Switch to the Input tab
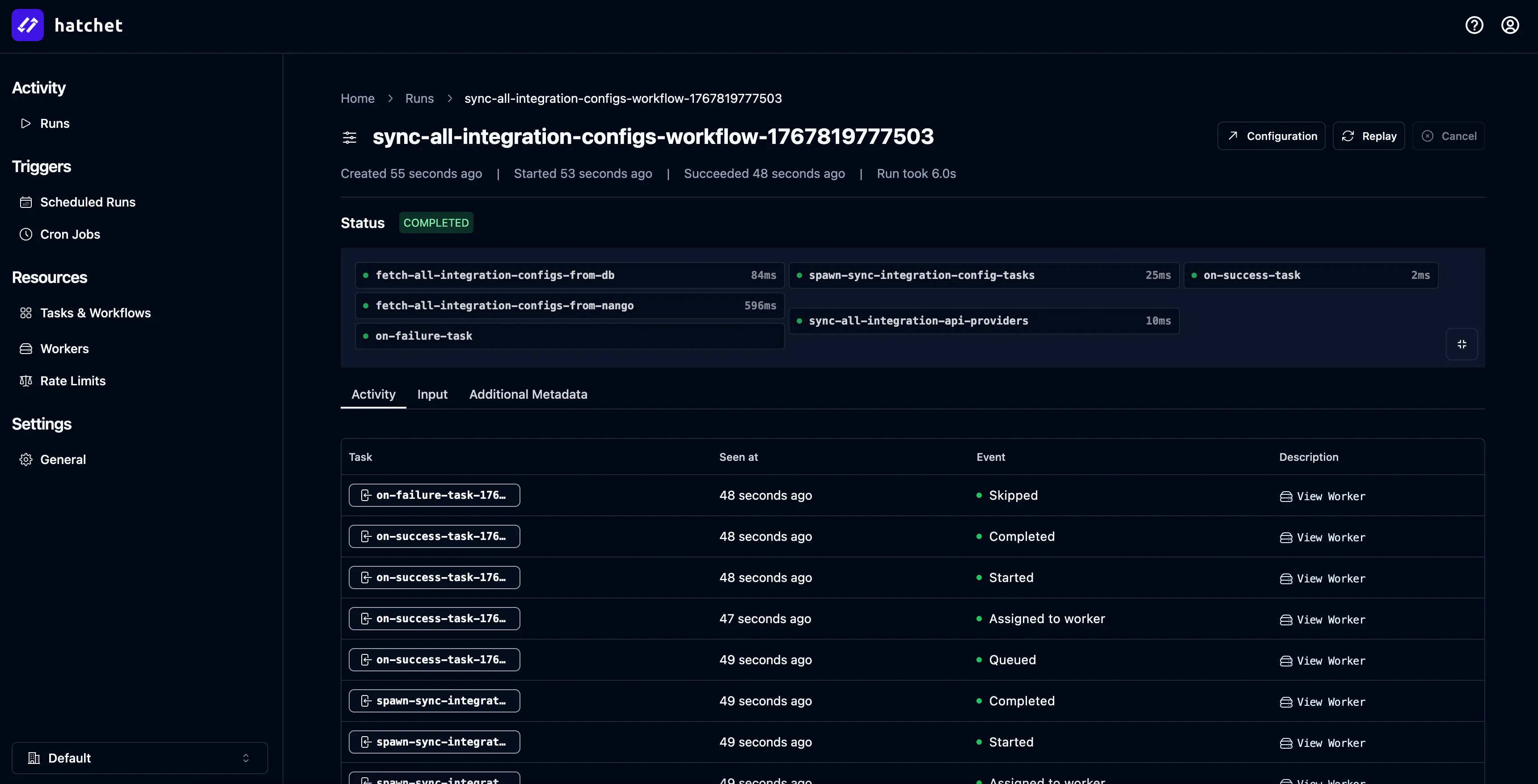Image resolution: width=1538 pixels, height=784 pixels. point(432,394)
